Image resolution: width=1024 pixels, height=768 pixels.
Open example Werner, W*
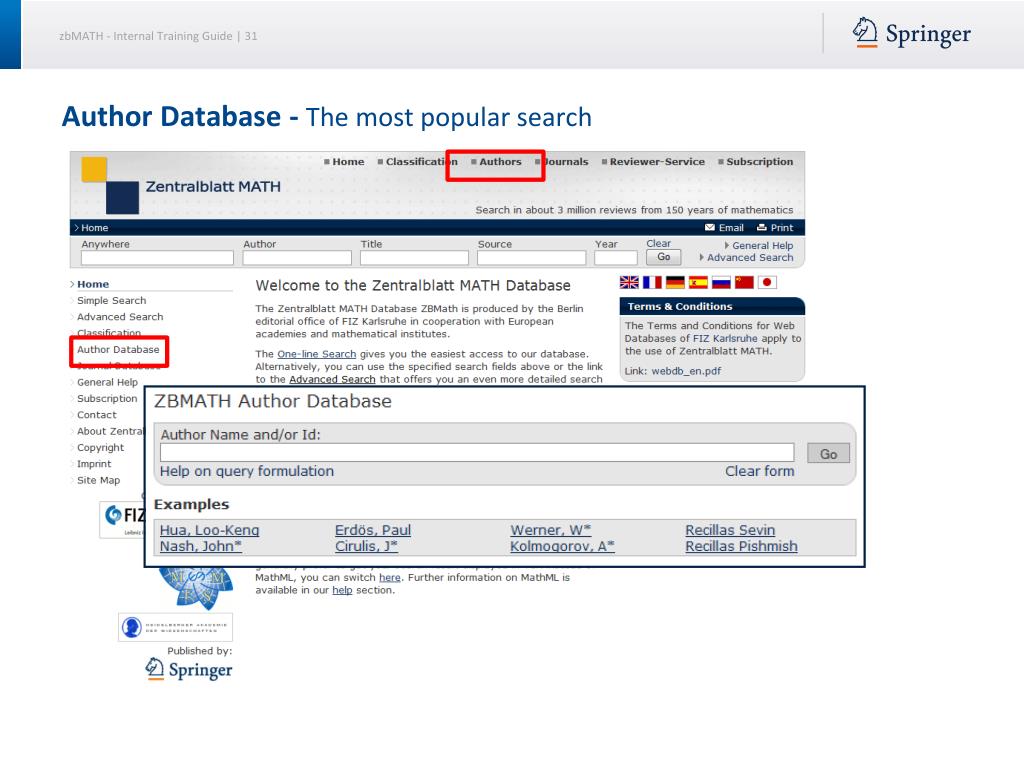point(551,530)
